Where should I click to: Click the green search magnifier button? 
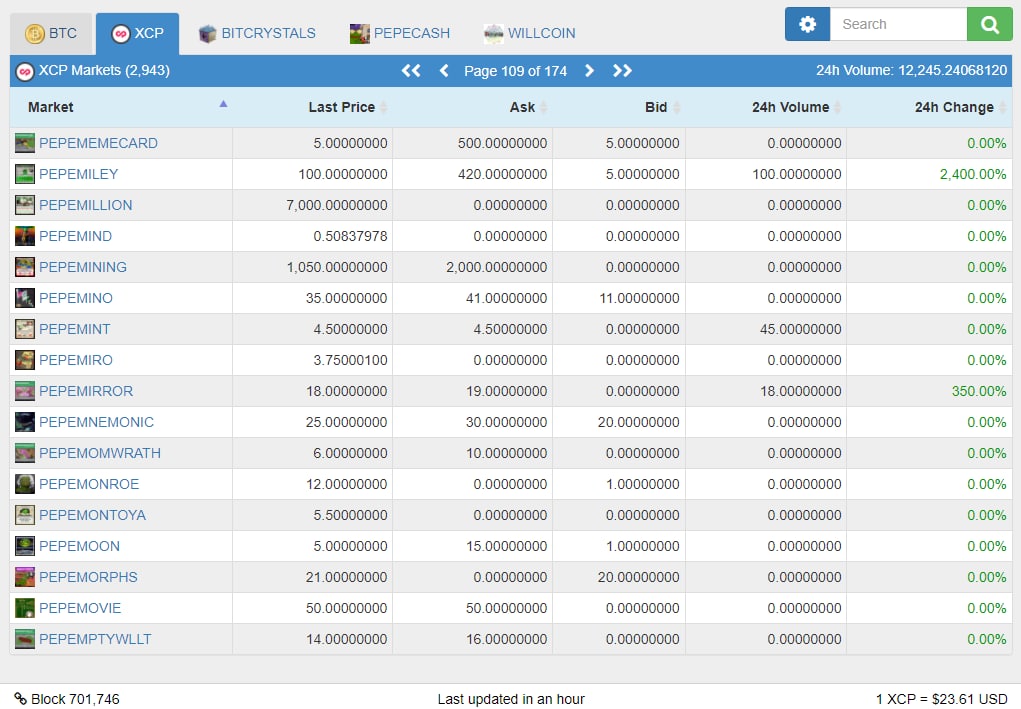[990, 24]
